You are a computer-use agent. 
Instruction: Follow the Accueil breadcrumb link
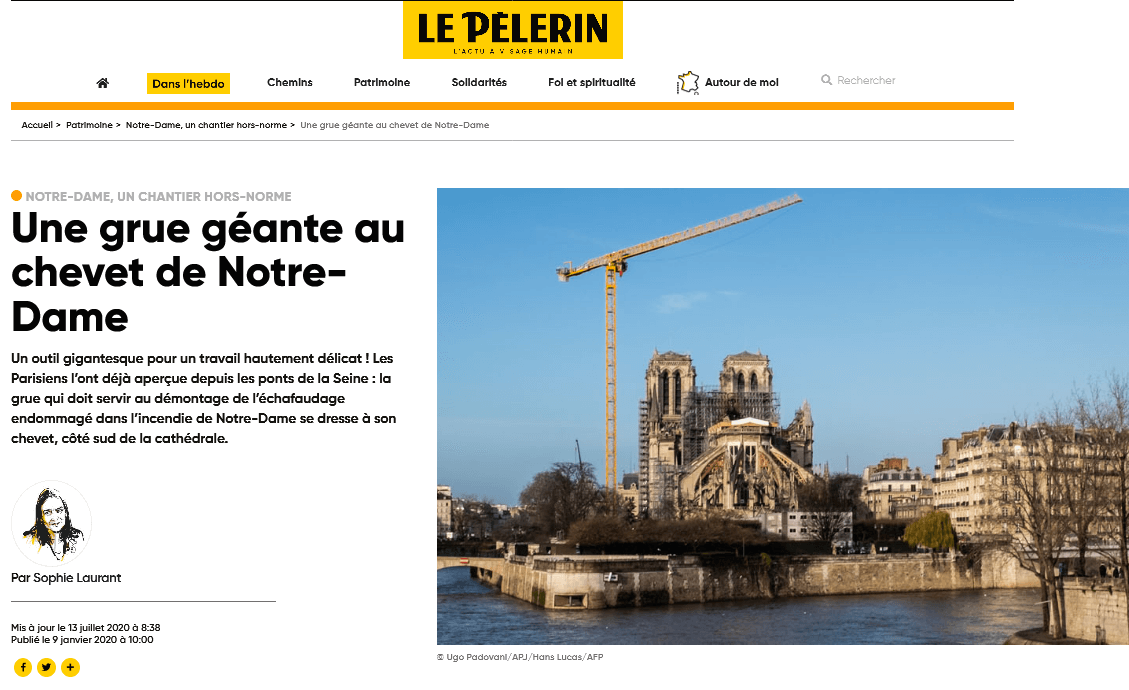coord(37,125)
